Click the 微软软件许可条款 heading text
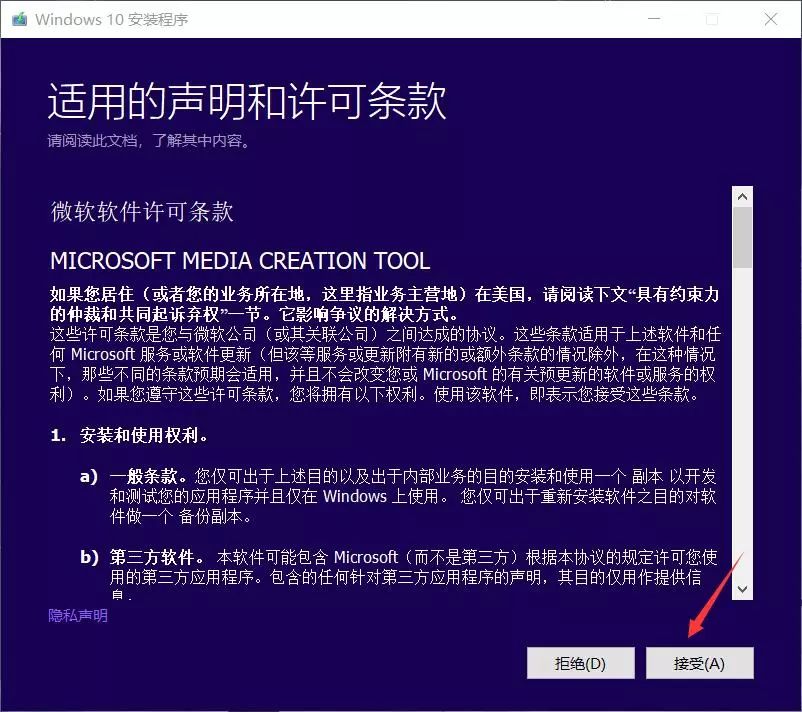The width and height of the screenshot is (802, 712). [140, 212]
